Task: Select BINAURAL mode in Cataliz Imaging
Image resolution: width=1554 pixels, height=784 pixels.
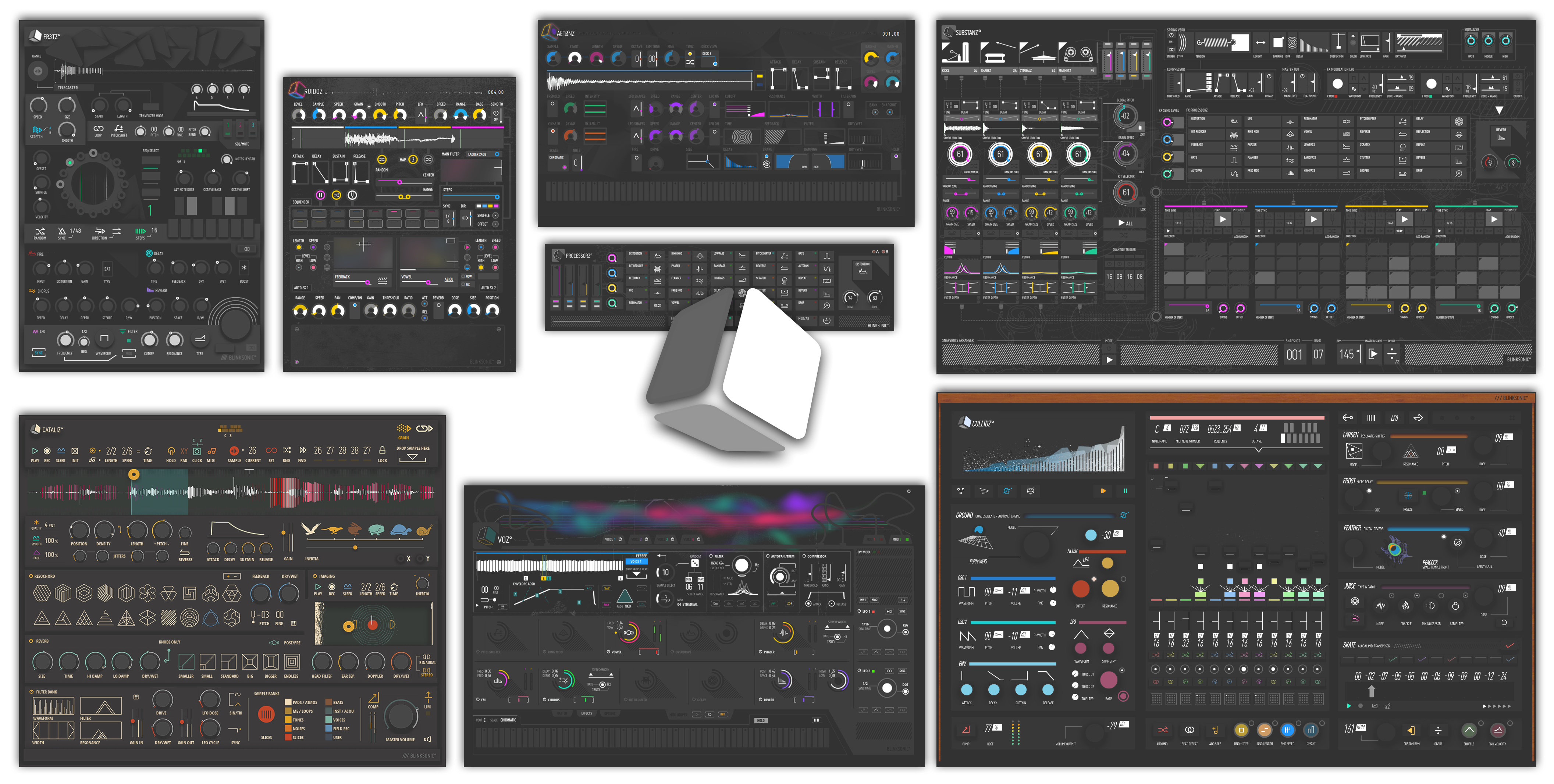Action: [427, 659]
